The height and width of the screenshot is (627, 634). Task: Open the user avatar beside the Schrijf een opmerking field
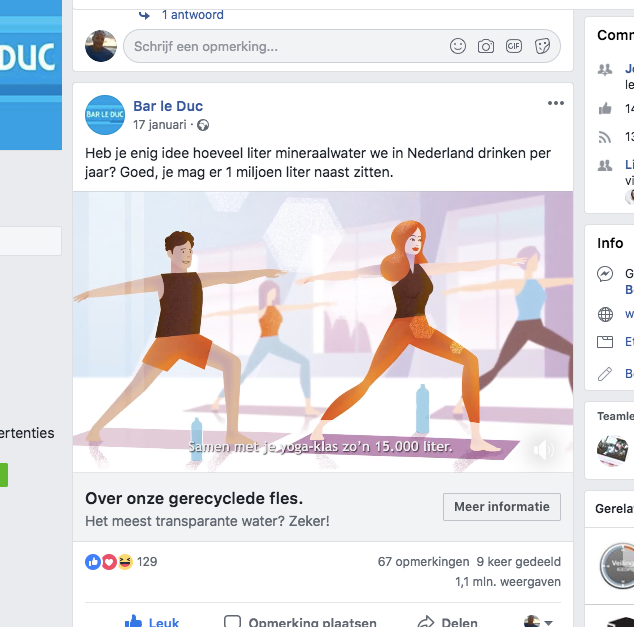(x=101, y=46)
